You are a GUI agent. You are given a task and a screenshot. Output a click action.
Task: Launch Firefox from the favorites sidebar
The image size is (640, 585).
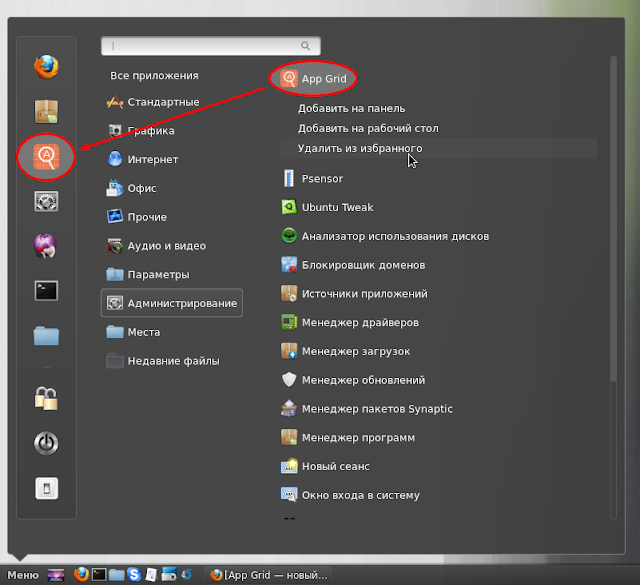tap(46, 67)
